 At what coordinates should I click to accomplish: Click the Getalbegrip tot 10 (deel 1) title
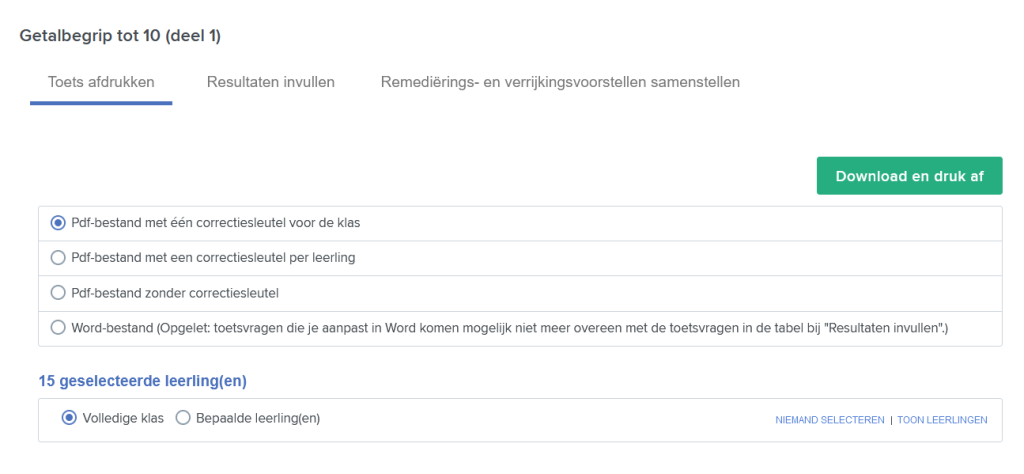click(120, 36)
